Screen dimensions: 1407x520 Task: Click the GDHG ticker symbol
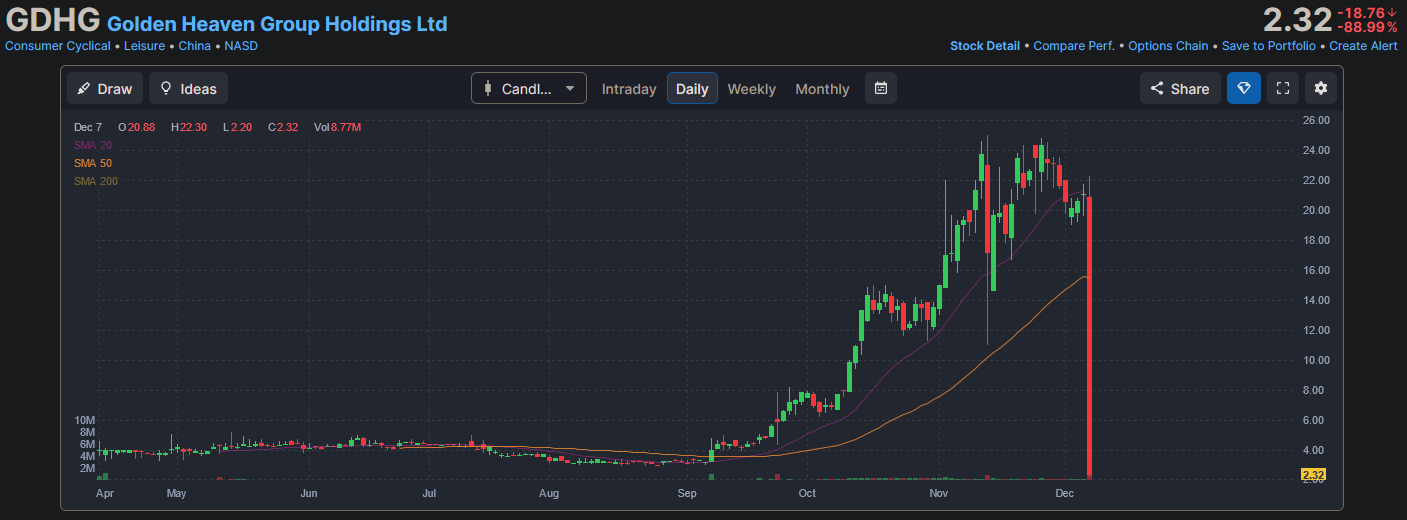(53, 20)
